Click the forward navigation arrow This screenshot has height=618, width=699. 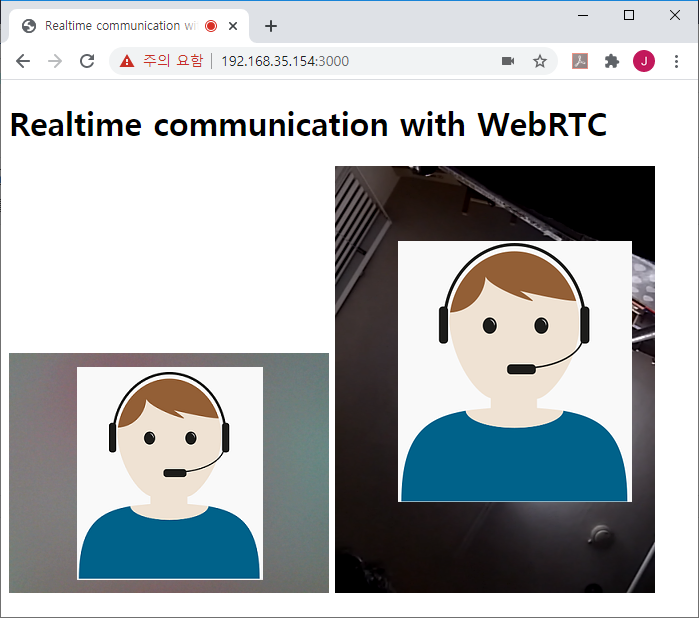(x=55, y=61)
